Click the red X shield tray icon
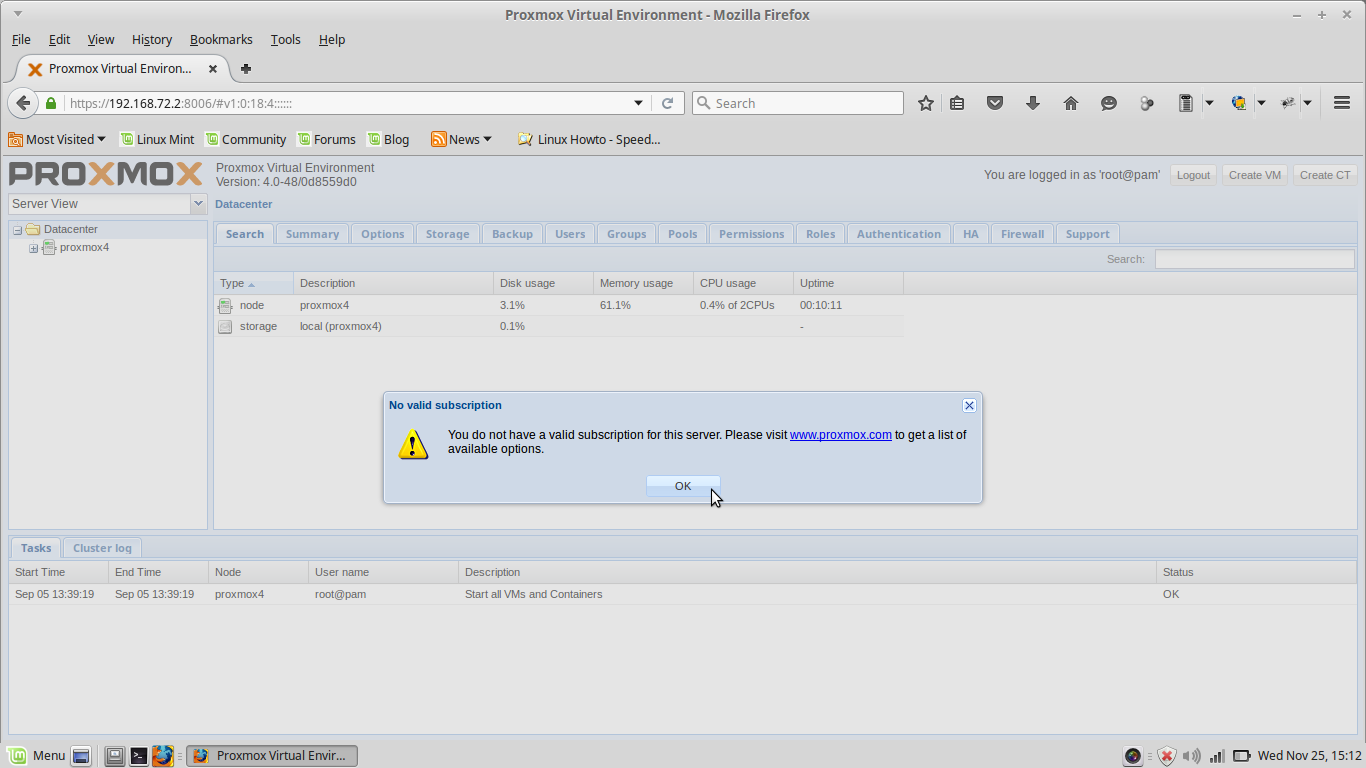1366x768 pixels. 1166,756
